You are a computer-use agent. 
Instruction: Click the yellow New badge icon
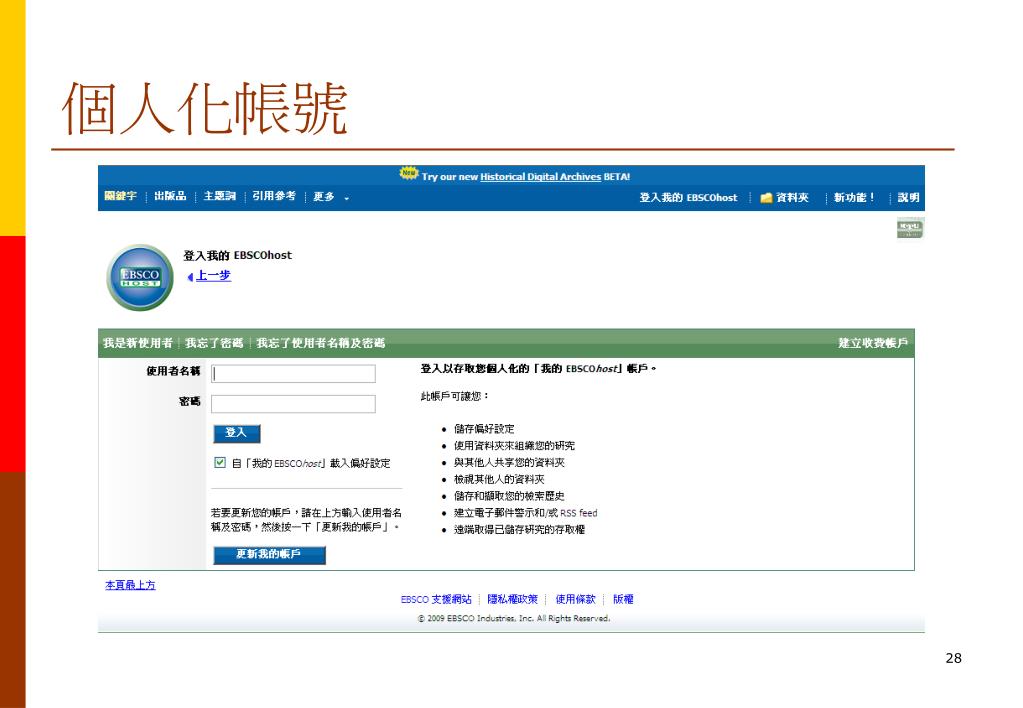click(408, 173)
